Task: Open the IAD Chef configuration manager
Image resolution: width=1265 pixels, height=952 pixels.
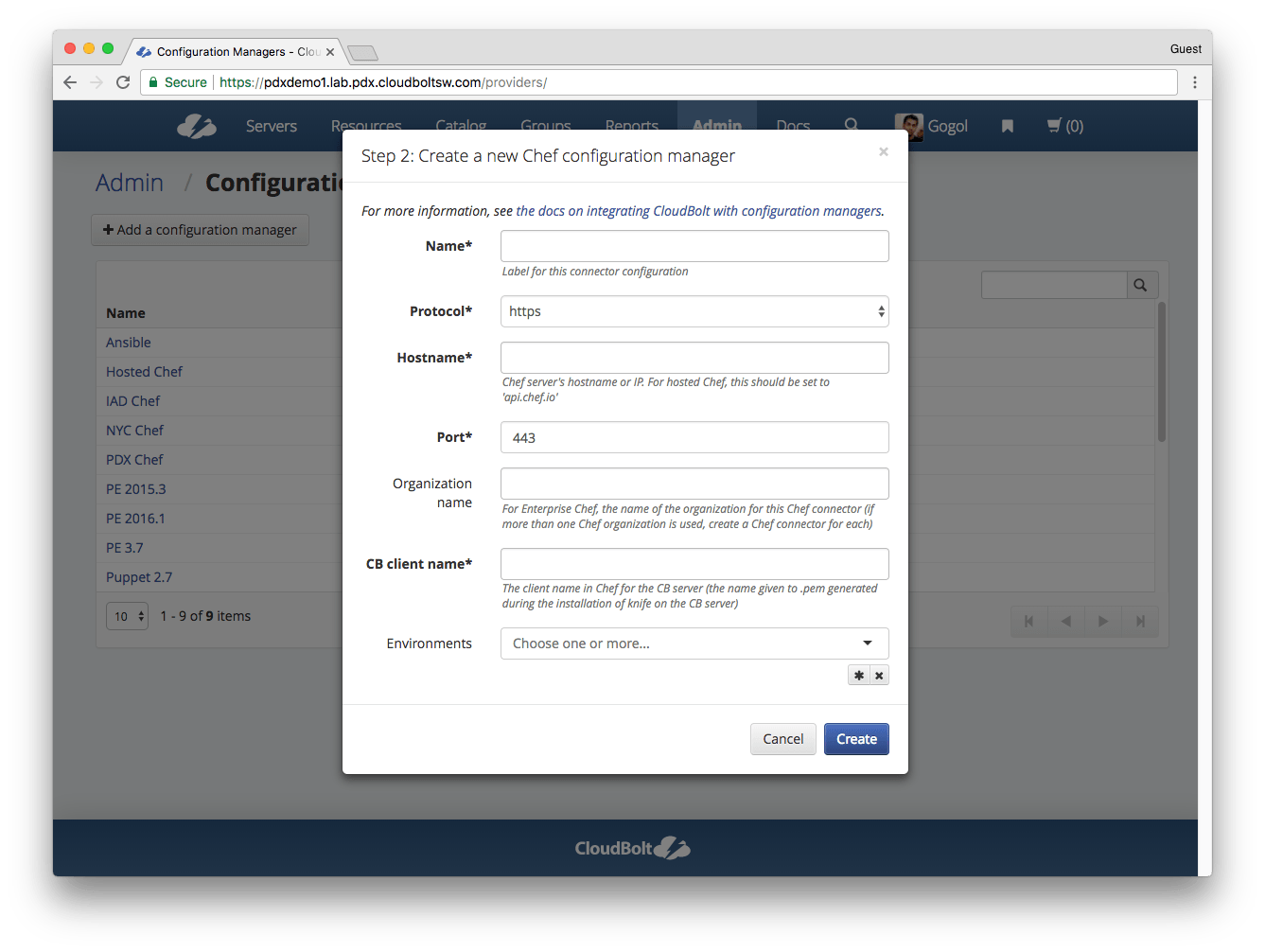Action: click(x=133, y=401)
